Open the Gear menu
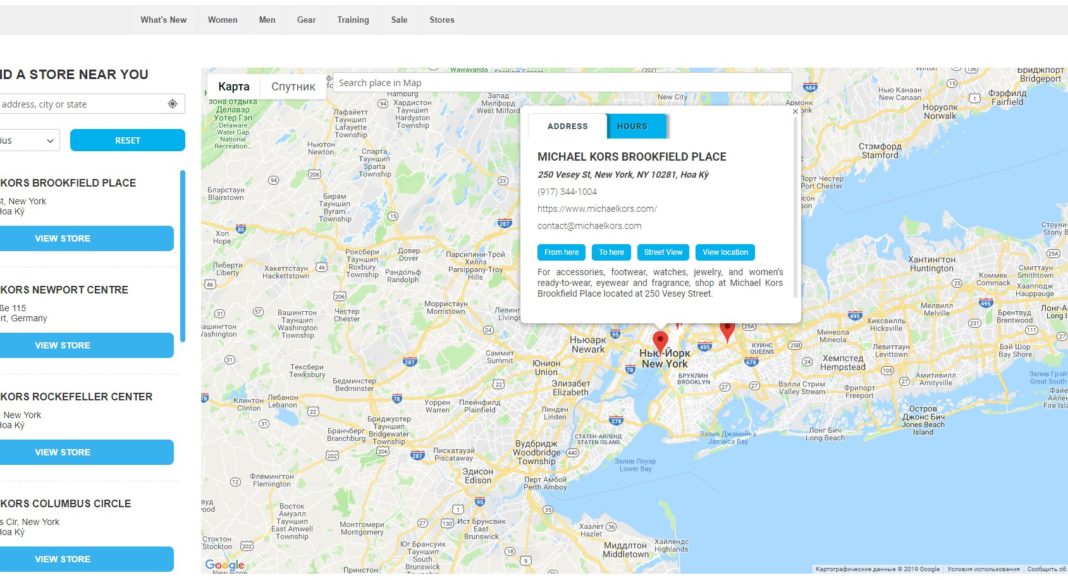The width and height of the screenshot is (1068, 580). pos(307,20)
